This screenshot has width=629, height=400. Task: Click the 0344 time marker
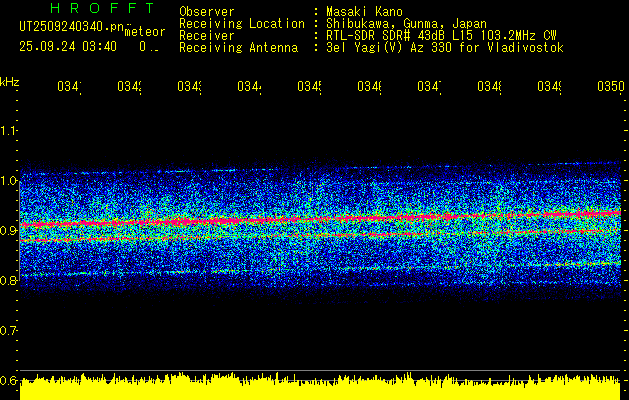[x=250, y=86]
